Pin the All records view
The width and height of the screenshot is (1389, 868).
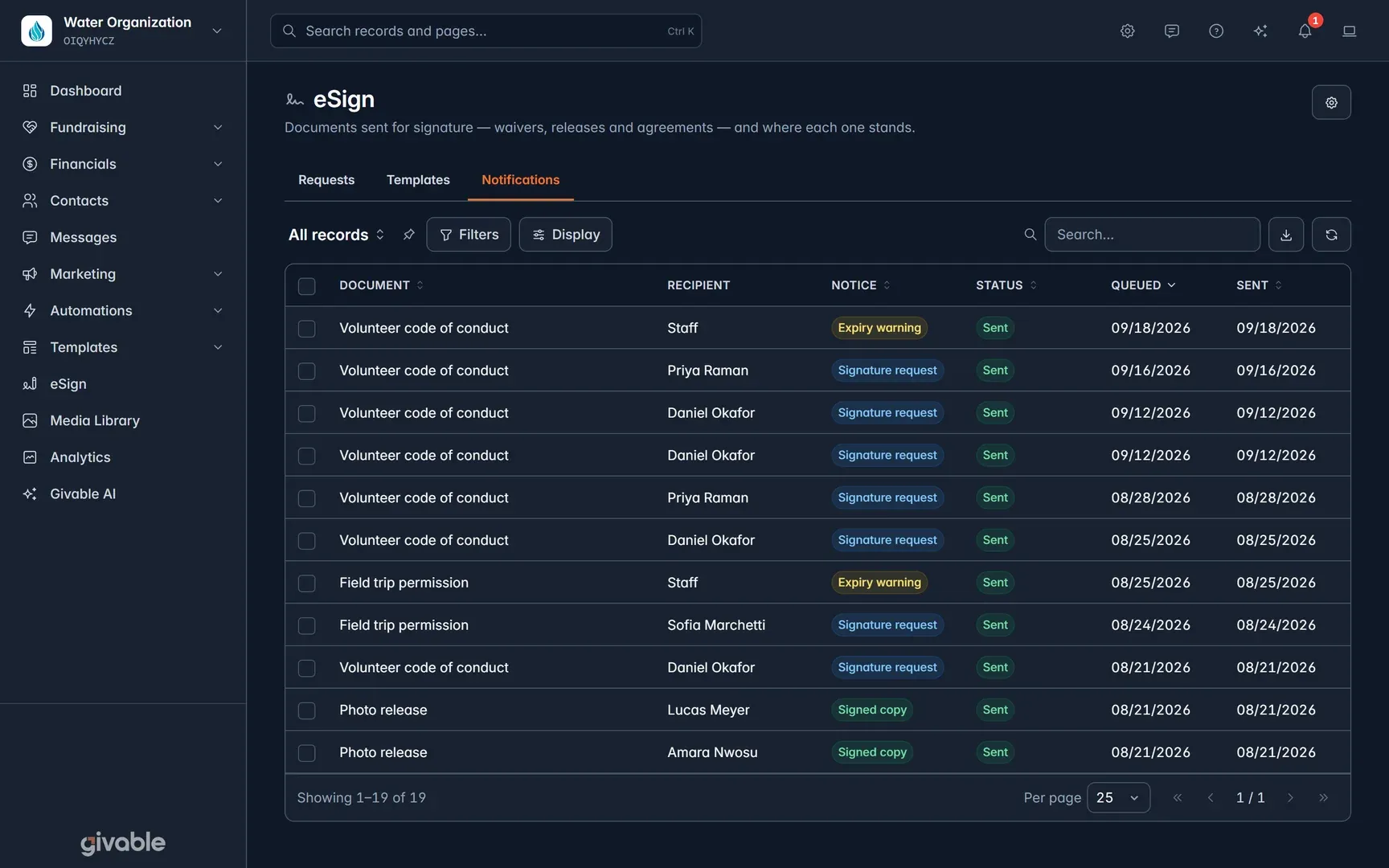click(408, 235)
